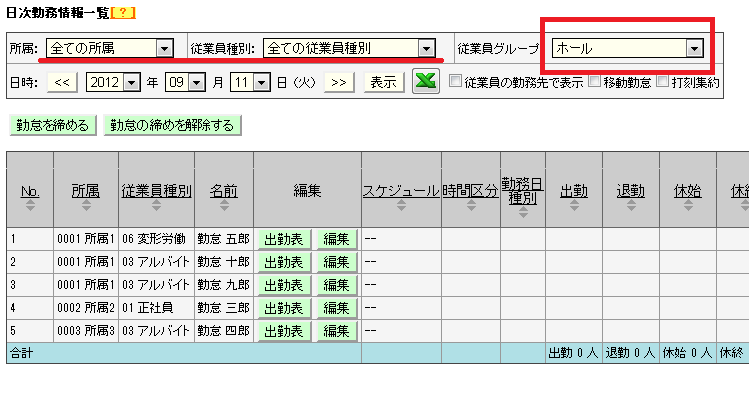Image resolution: width=749 pixels, height=393 pixels.
Task: Open 出勤表 for 勤怠 三郎
Action: pos(284,308)
